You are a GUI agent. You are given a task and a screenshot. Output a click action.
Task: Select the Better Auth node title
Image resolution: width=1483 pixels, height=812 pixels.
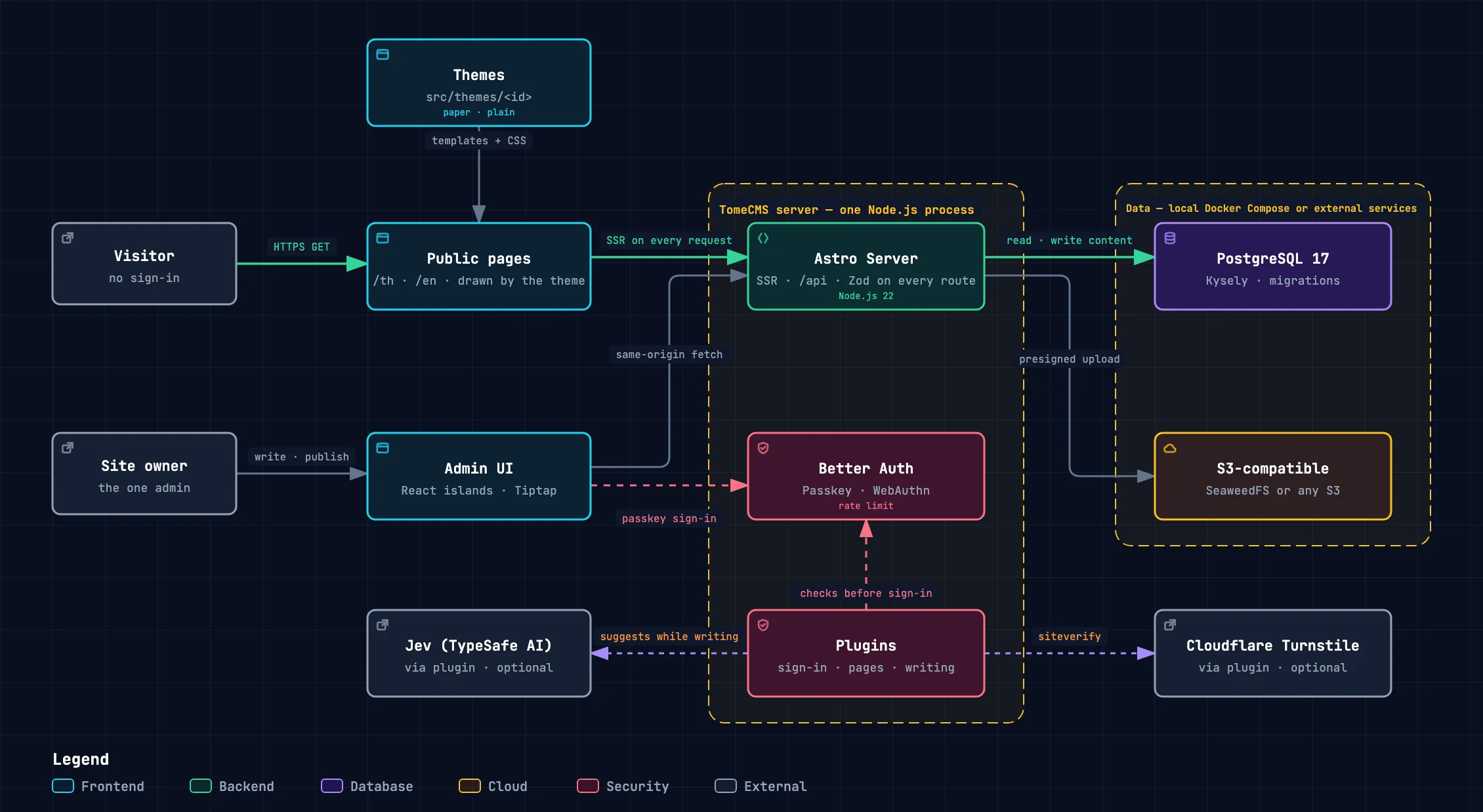coord(866,468)
